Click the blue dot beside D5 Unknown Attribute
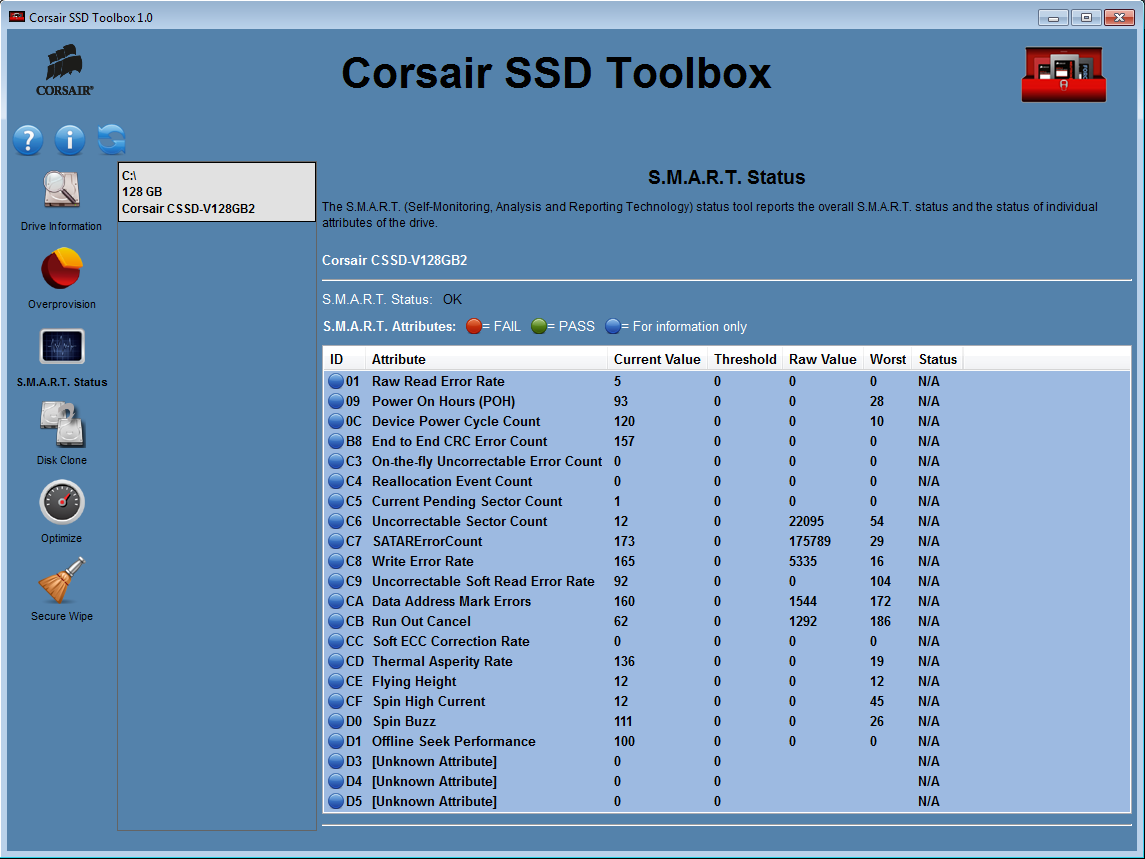This screenshot has width=1145, height=859. (336, 801)
